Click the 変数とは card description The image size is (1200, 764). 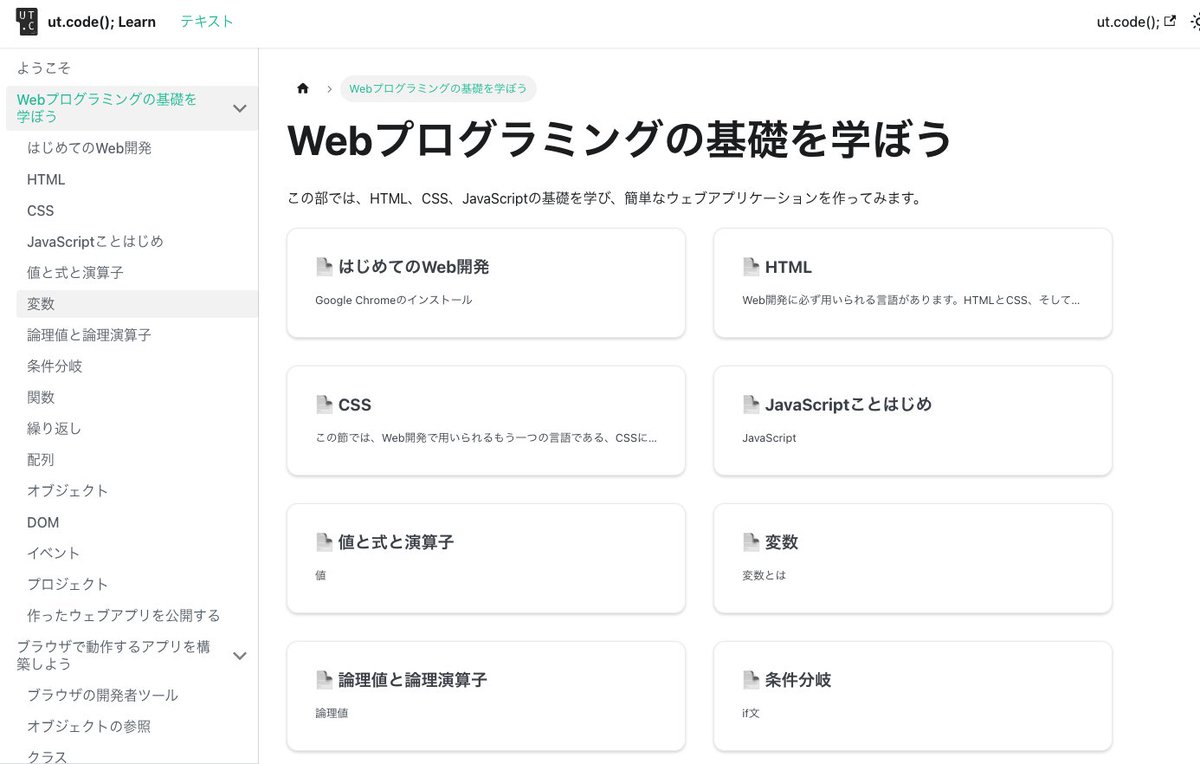point(764,576)
